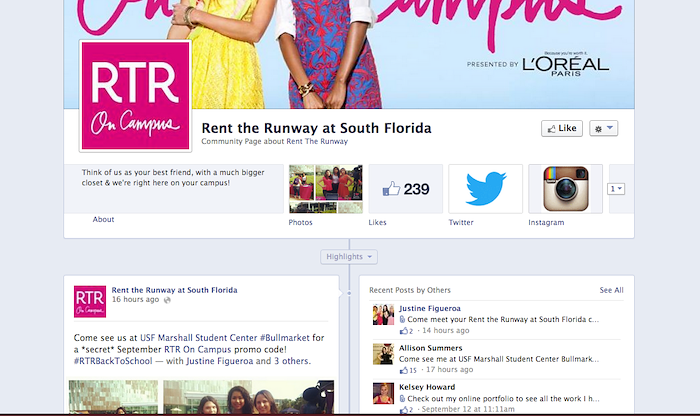Click note icon on Justine Figueroa's post
The height and width of the screenshot is (416, 700).
coord(402,320)
